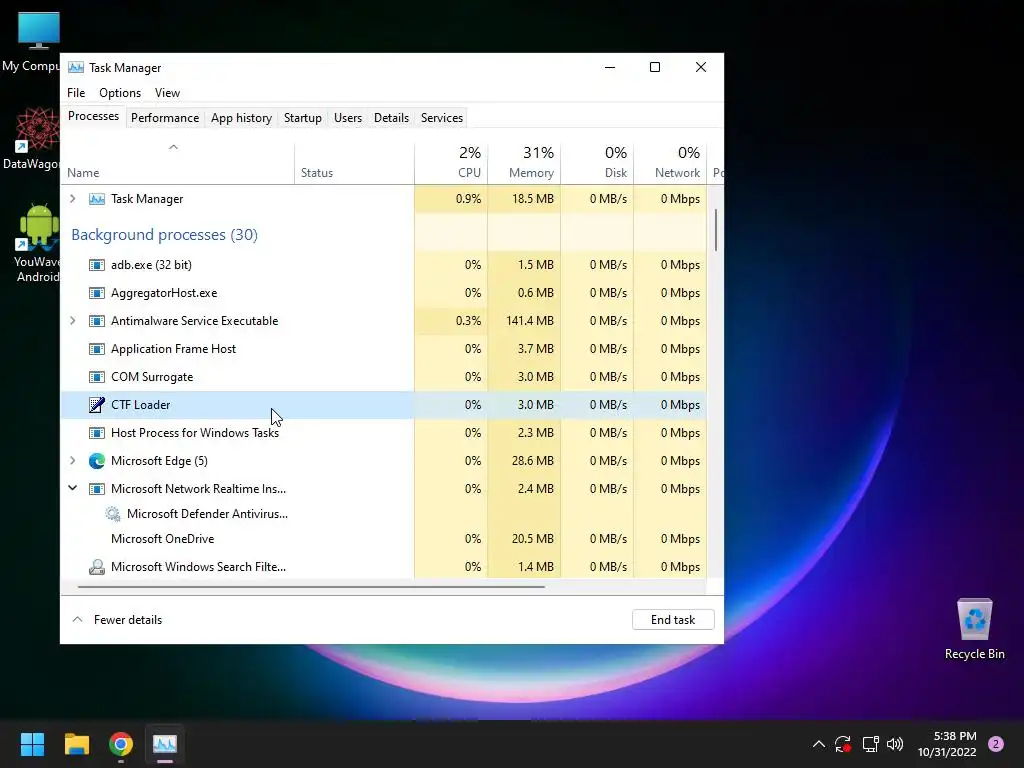This screenshot has height=768, width=1024.
Task: Select the AggregatorHost.exe process name
Action: click(164, 293)
